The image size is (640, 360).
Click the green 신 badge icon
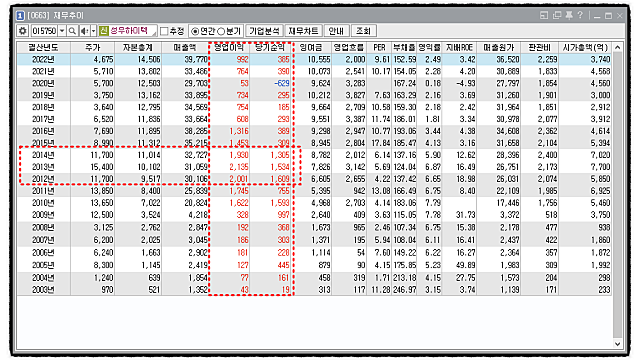coord(104,31)
